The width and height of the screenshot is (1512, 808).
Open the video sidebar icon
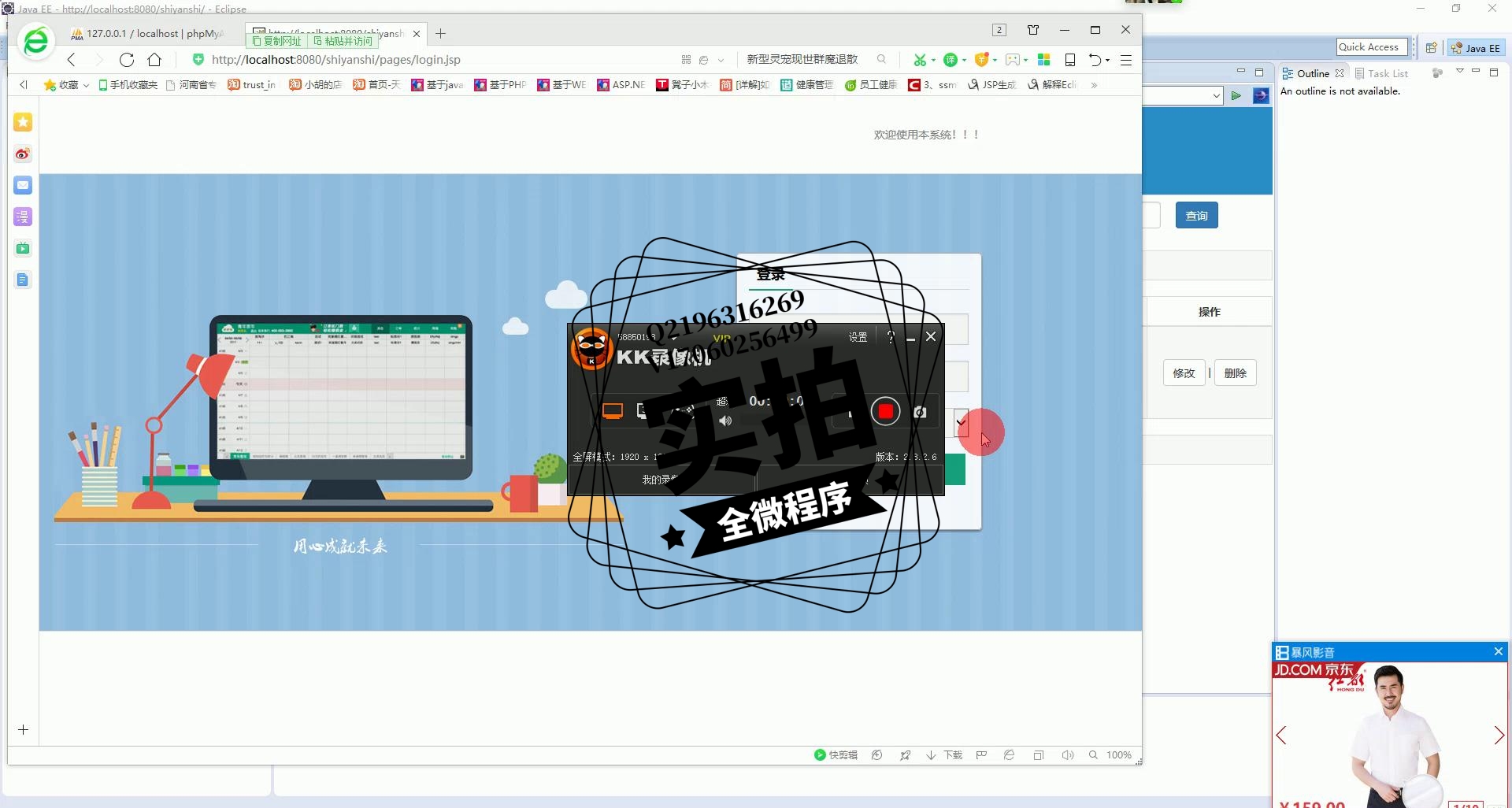23,248
